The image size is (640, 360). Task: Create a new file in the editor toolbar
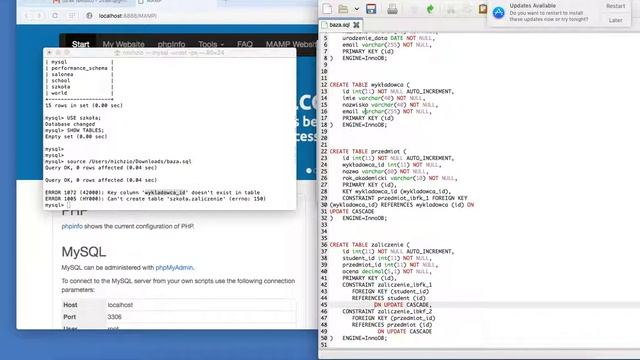(327, 9)
